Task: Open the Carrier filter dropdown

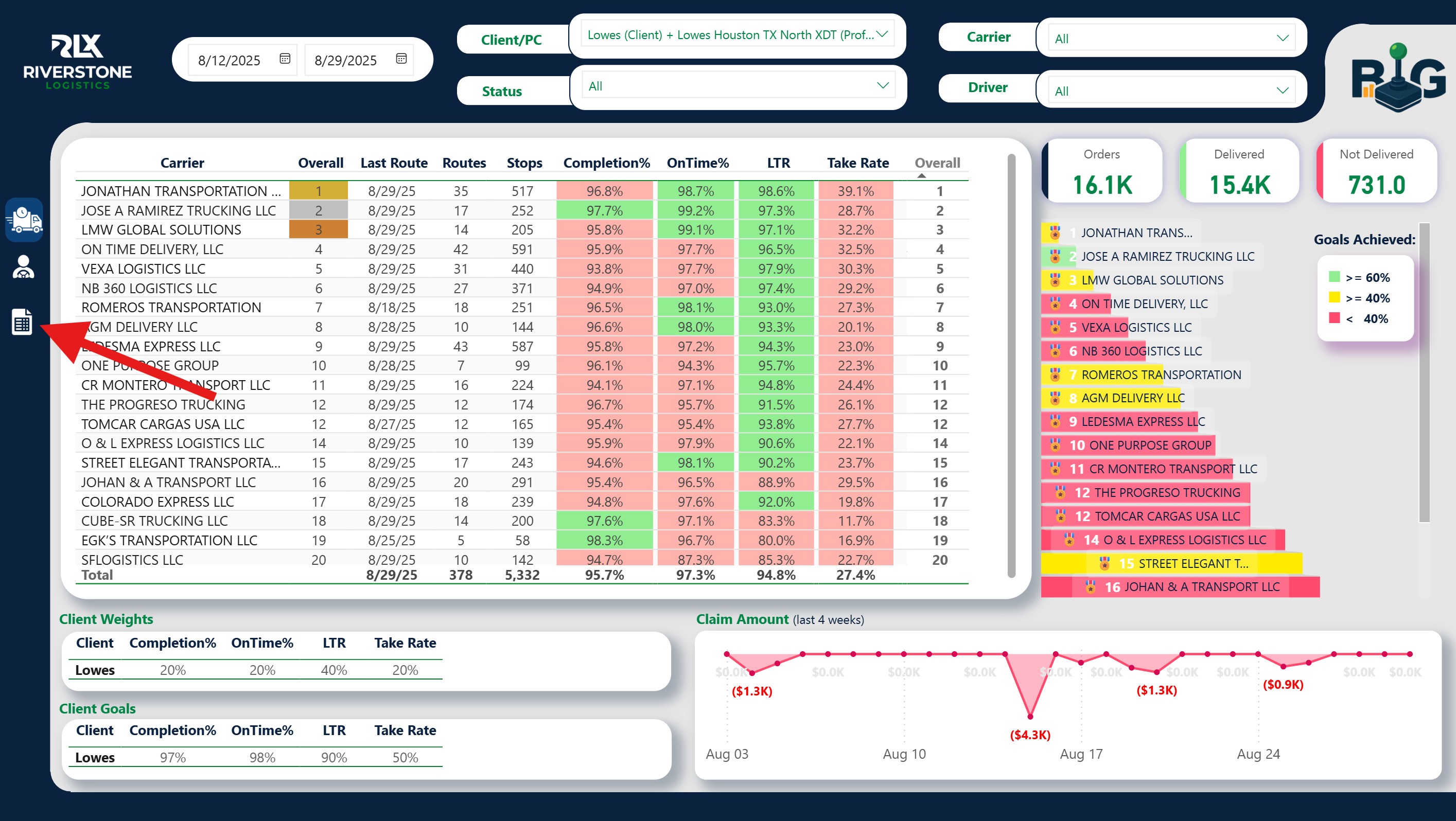Action: tap(1283, 39)
